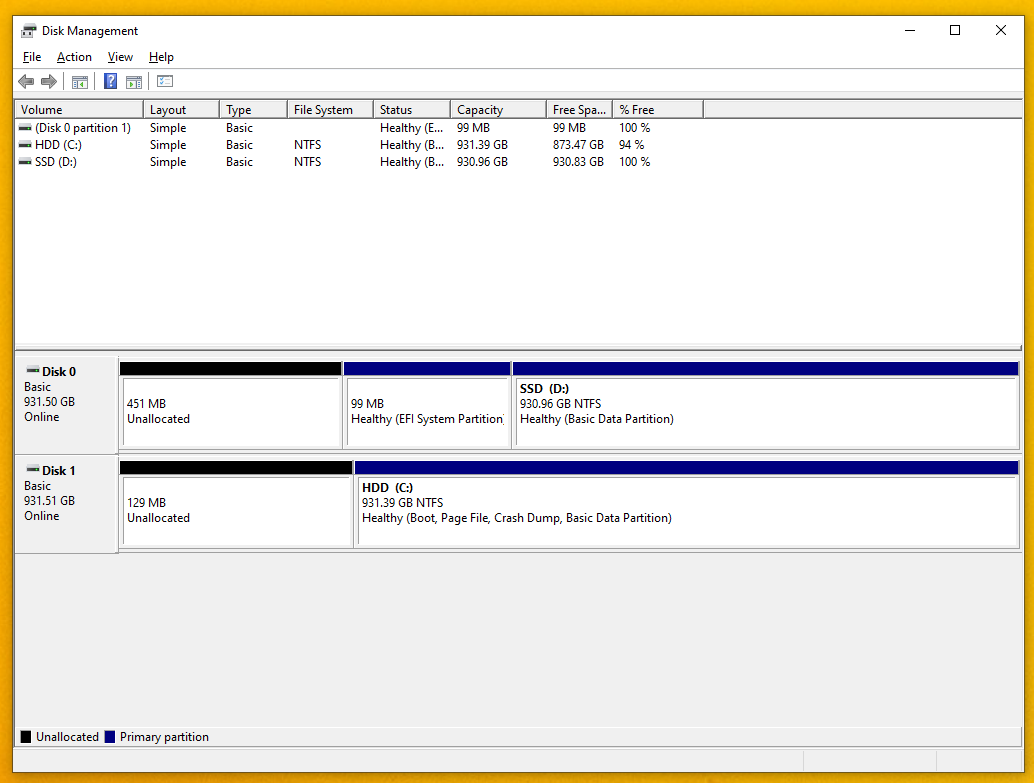Select the 99 MB EFI System Partition block

coord(427,405)
